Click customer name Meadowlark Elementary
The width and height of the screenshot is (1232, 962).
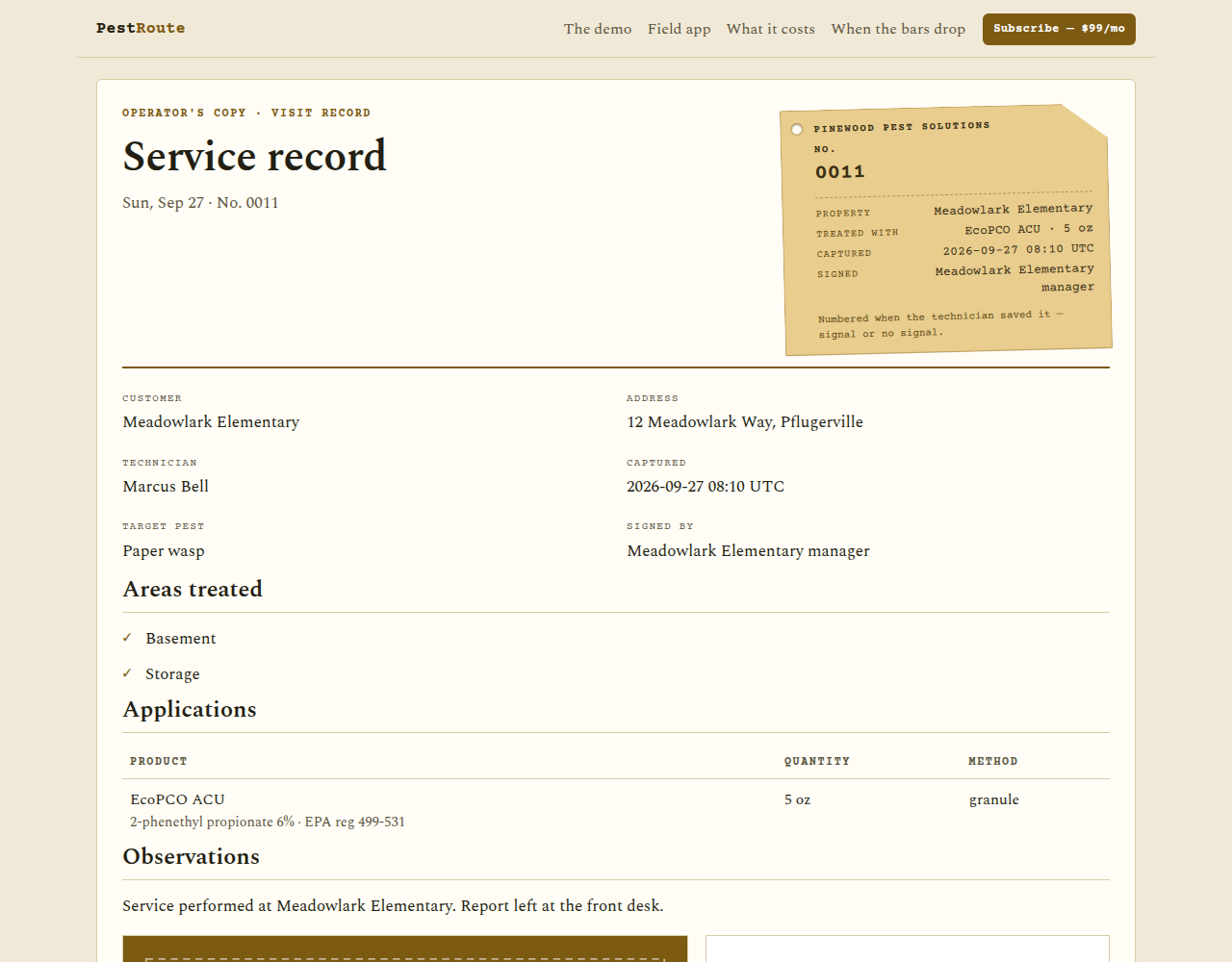click(x=212, y=422)
